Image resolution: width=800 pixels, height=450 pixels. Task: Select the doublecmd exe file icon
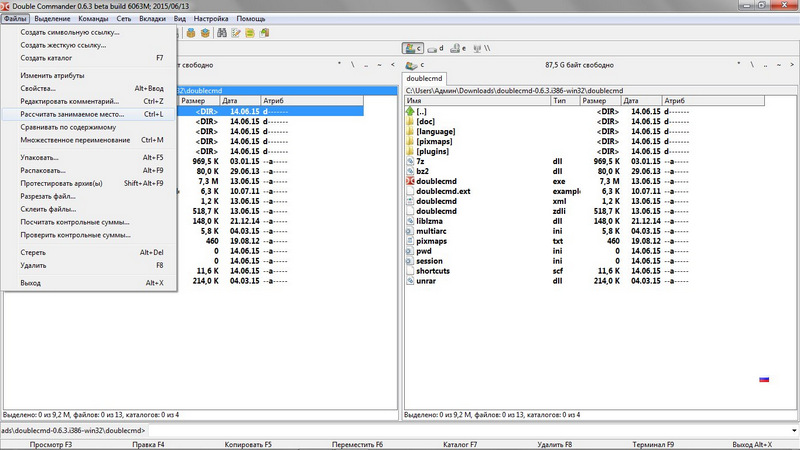click(x=410, y=181)
